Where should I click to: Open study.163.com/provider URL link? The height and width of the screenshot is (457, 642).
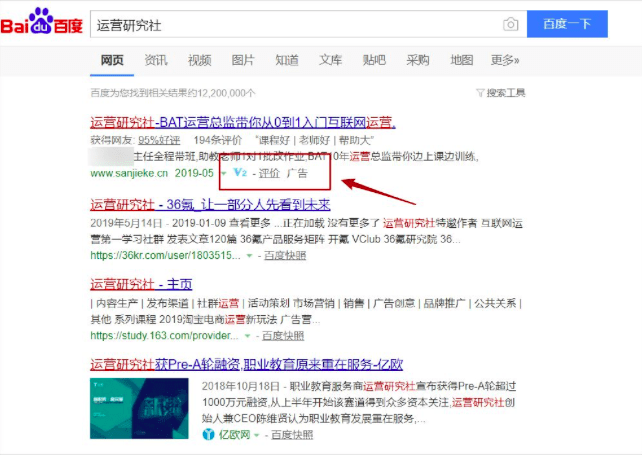pos(164,336)
